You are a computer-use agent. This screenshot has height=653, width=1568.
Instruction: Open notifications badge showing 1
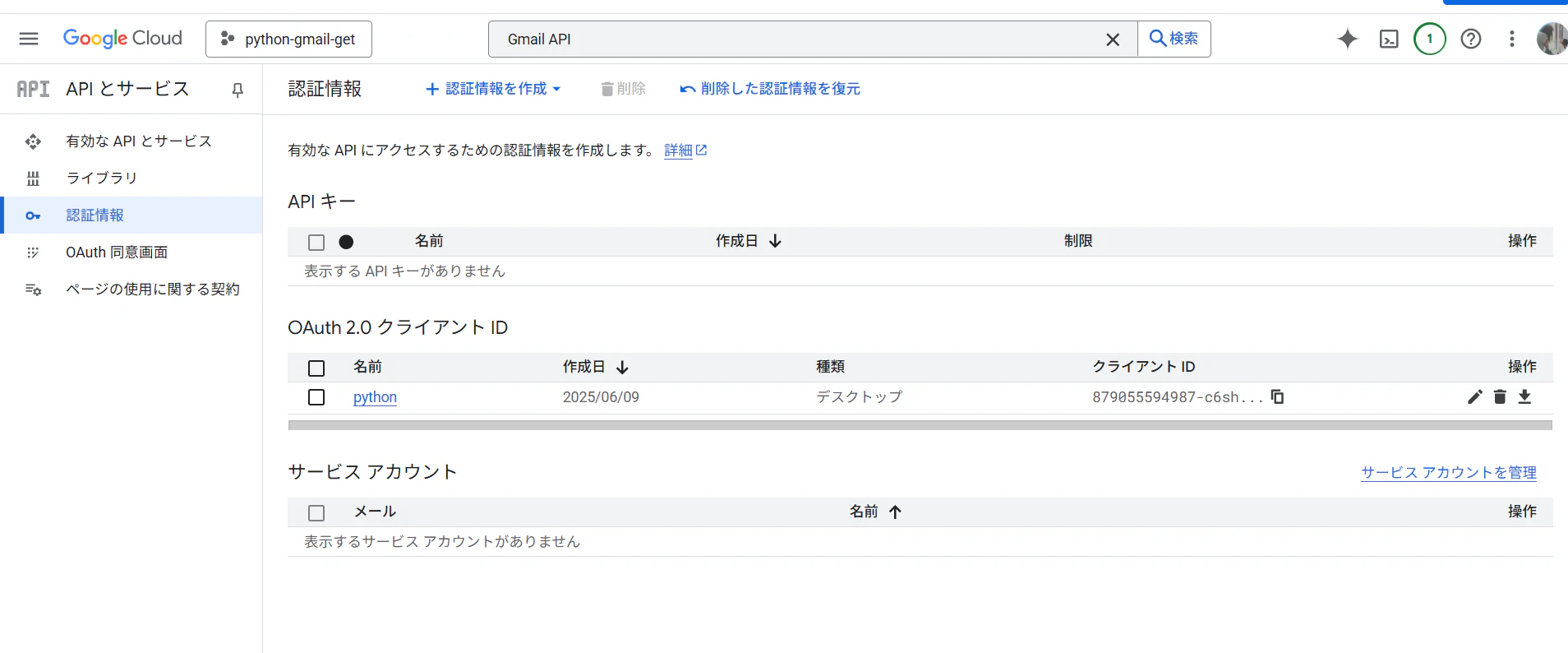(1430, 39)
